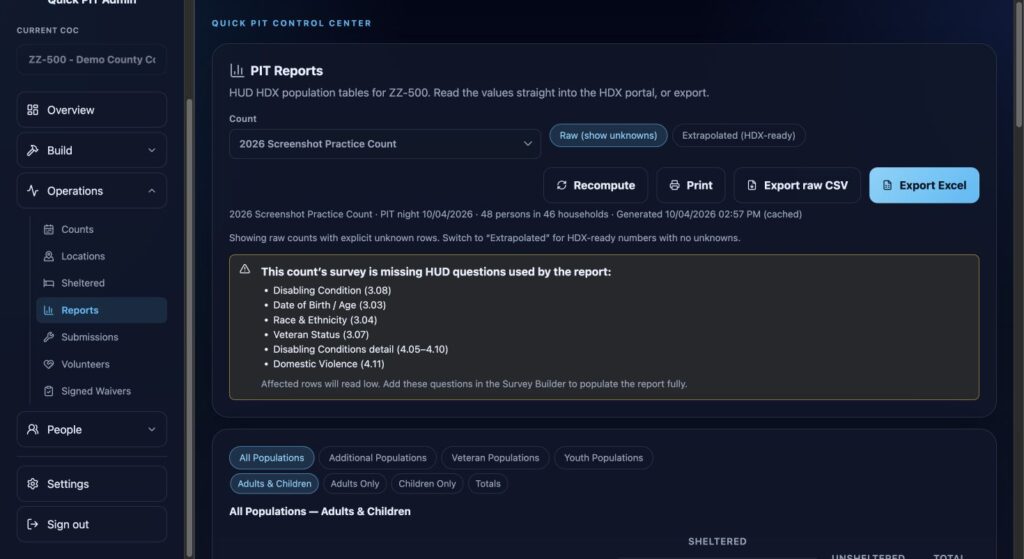Expand the People section chevron
This screenshot has width=1024, height=559.
pos(152,430)
